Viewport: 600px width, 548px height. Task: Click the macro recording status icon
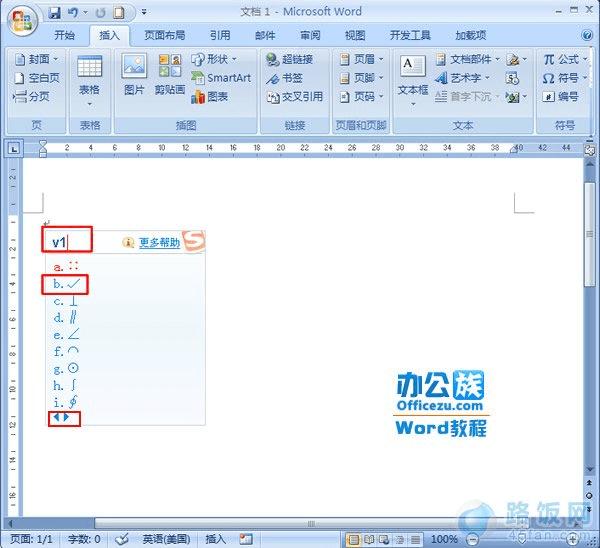tap(246, 539)
